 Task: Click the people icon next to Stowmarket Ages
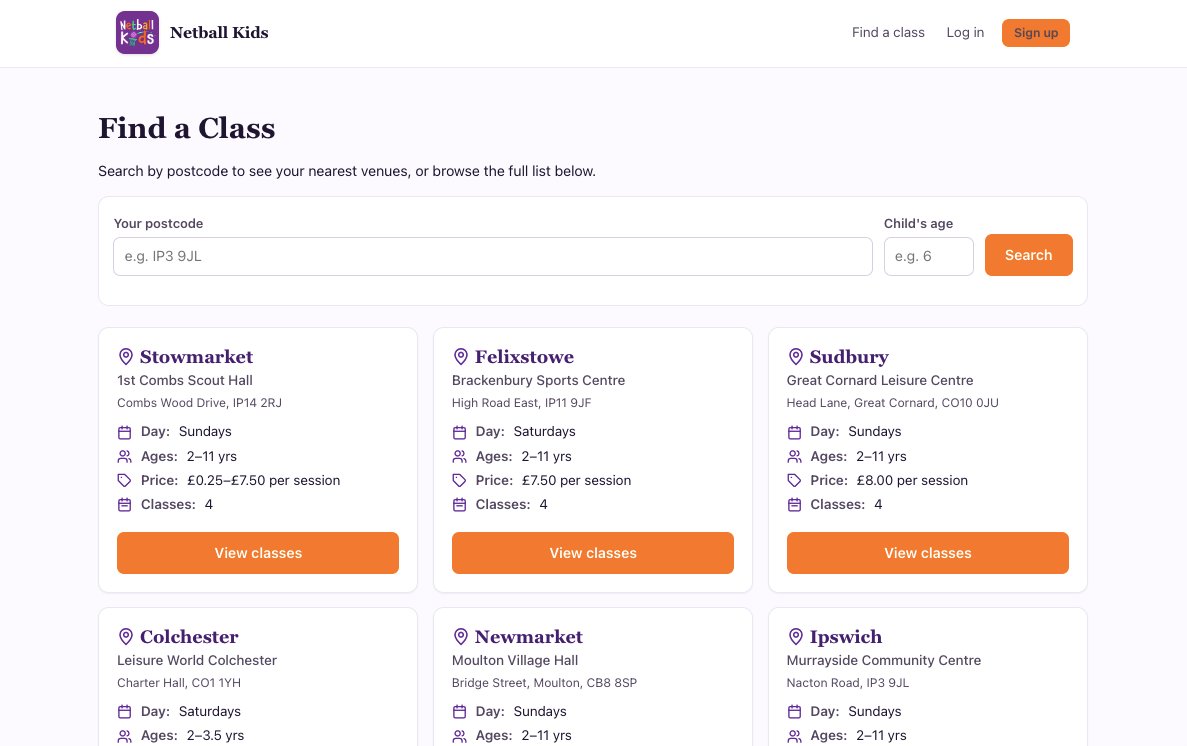coord(125,457)
